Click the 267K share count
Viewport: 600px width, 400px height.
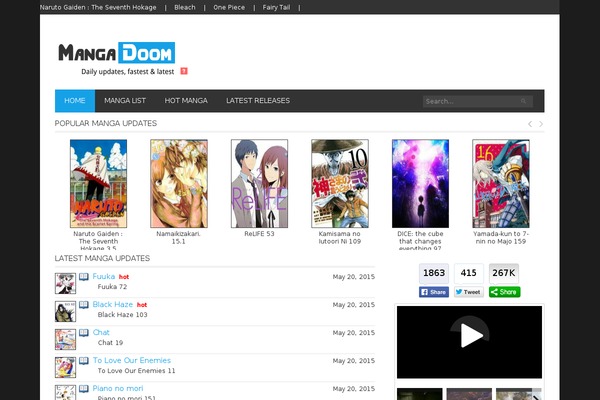tap(504, 273)
